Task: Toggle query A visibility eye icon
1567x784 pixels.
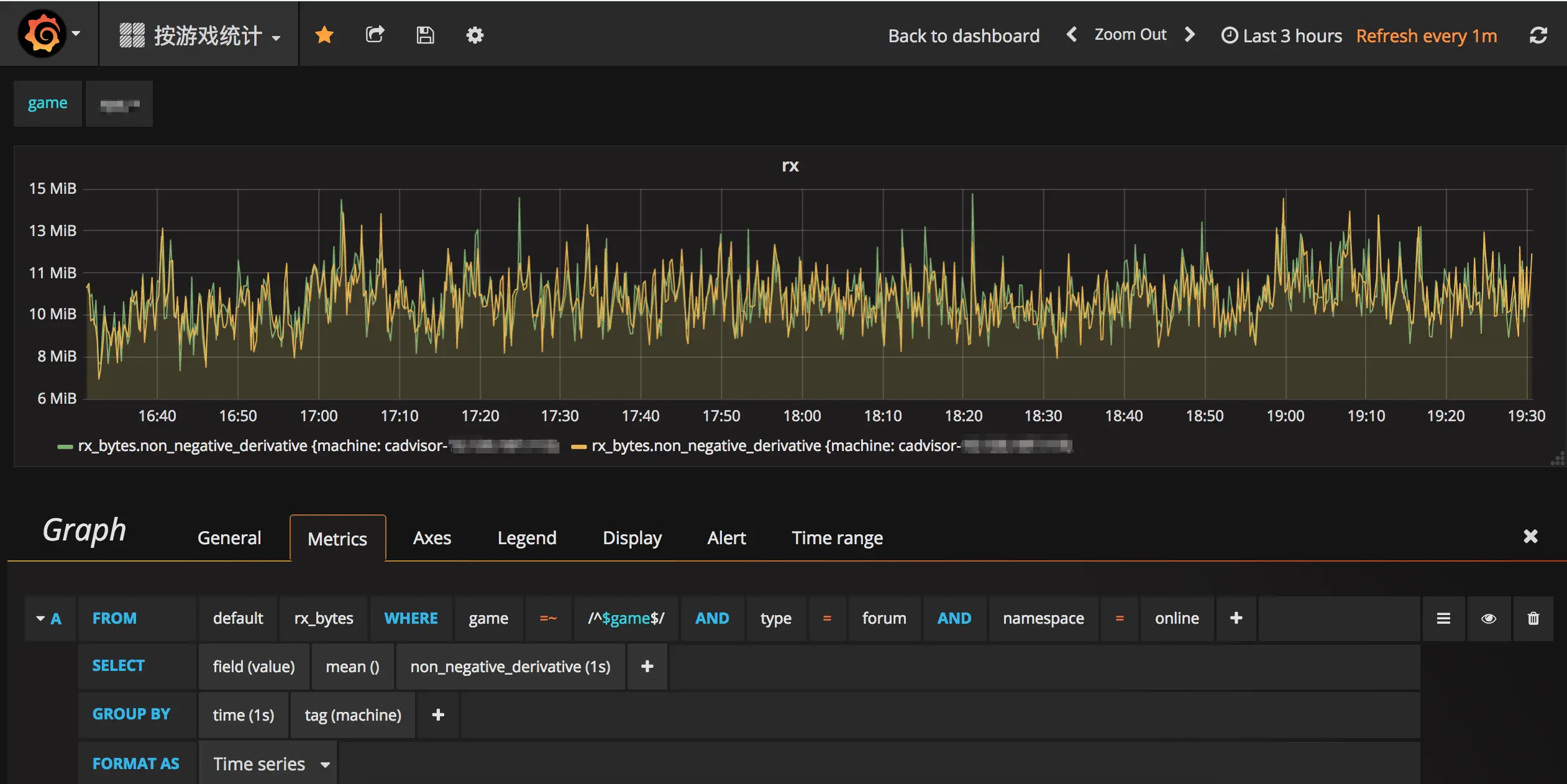Action: point(1488,618)
